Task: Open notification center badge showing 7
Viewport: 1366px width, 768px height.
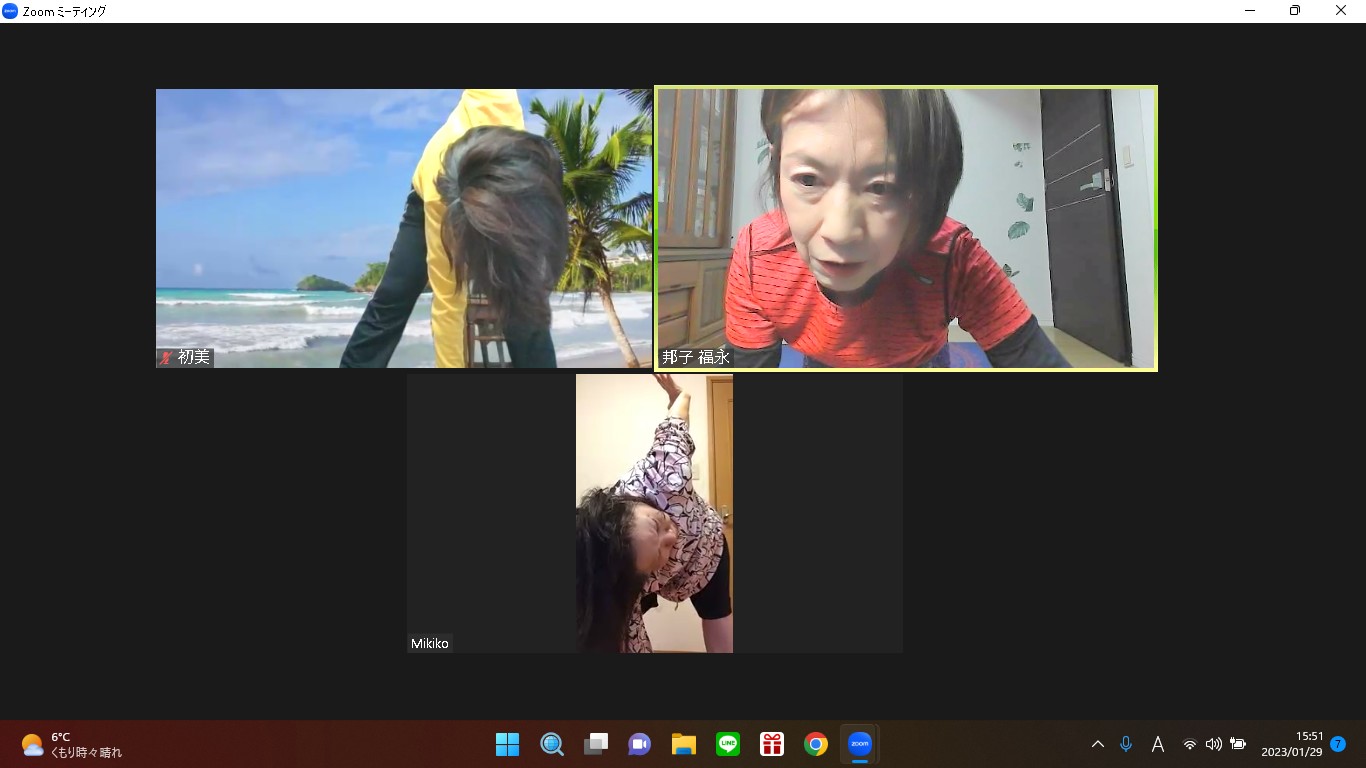Action: [1338, 744]
